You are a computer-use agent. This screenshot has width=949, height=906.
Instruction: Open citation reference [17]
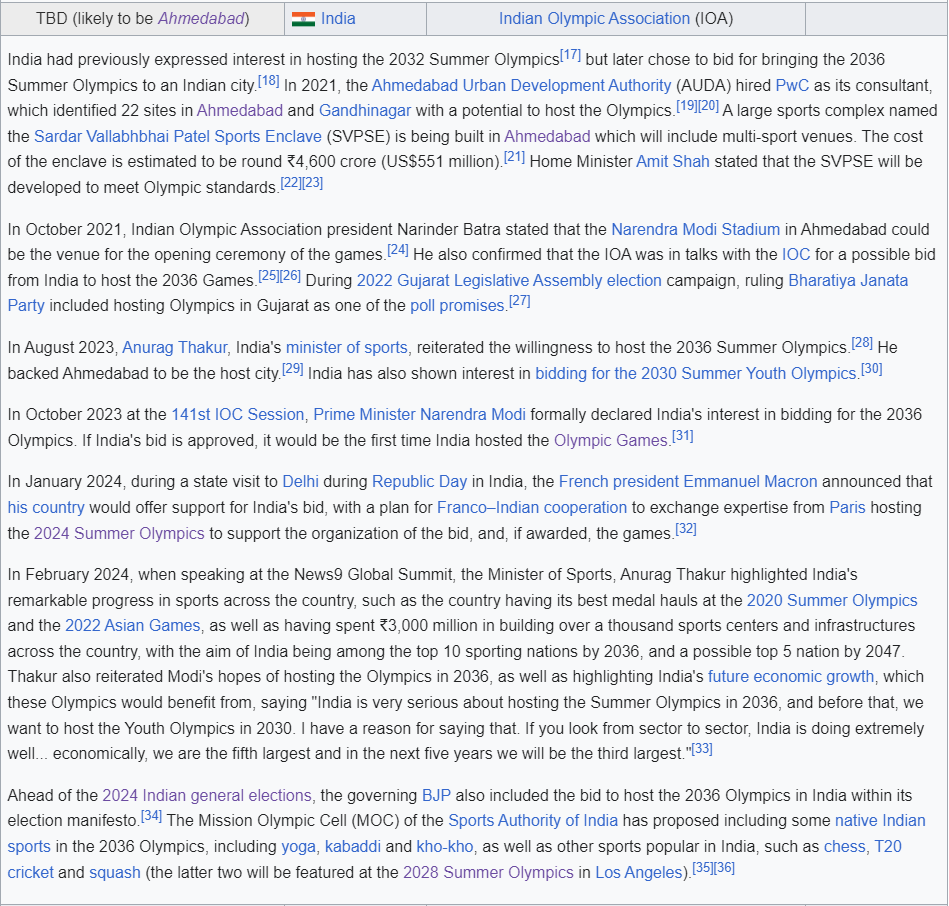[570, 55]
